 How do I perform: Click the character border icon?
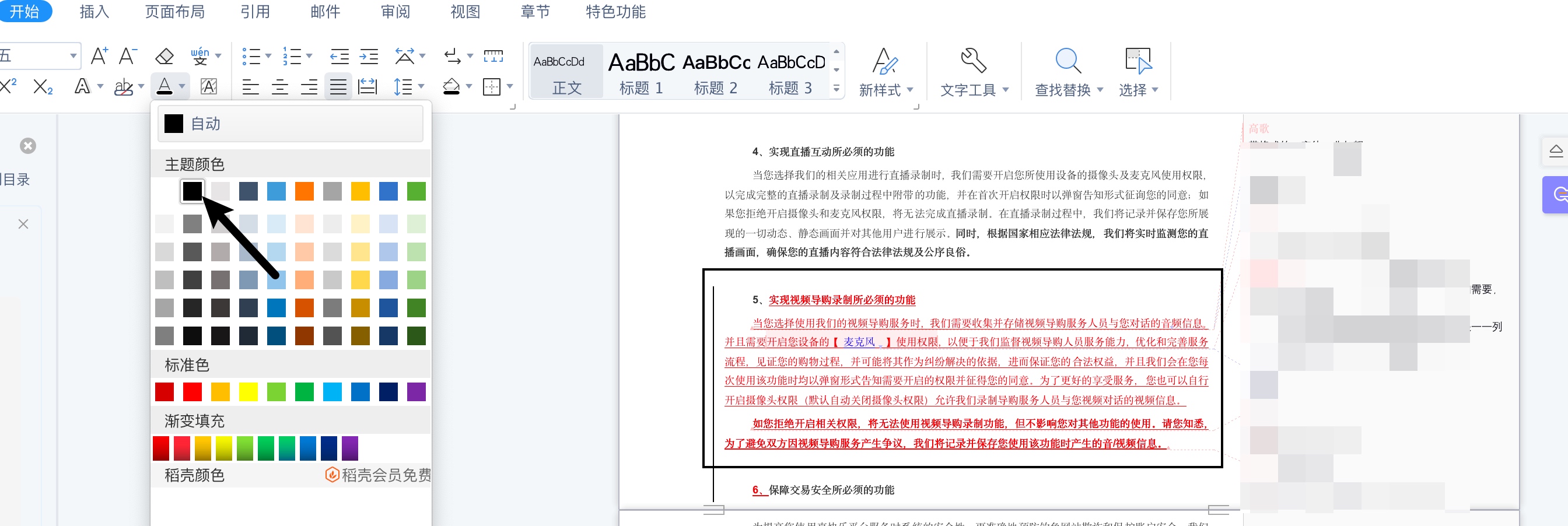pos(209,86)
